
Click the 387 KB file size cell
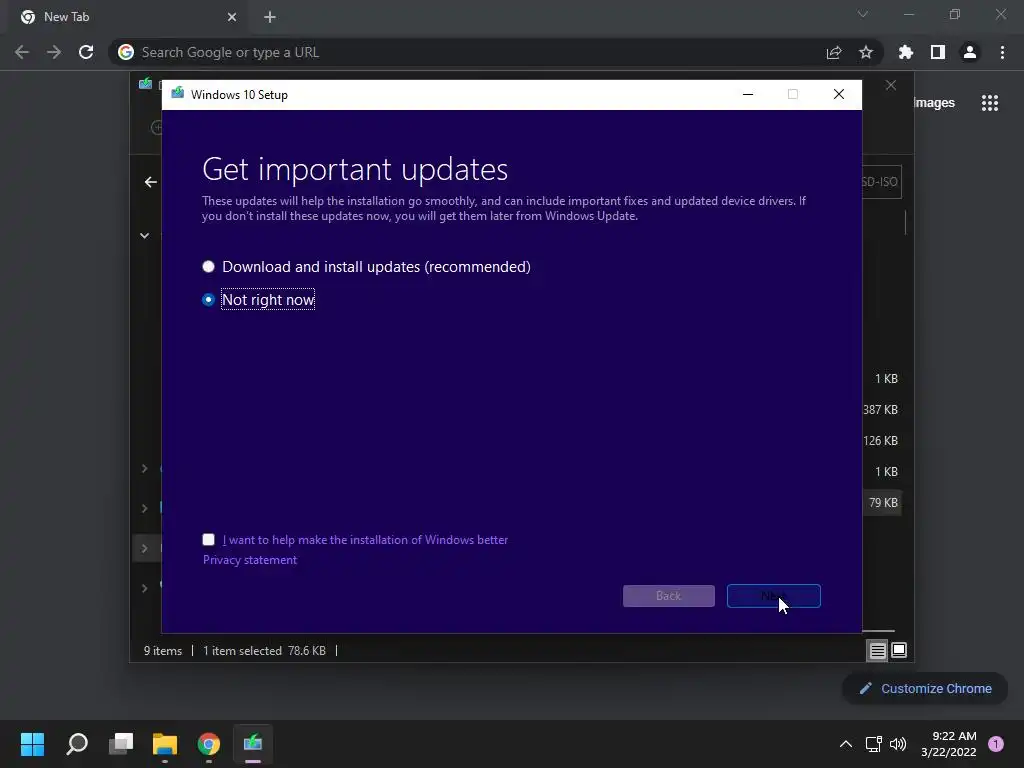click(x=880, y=409)
